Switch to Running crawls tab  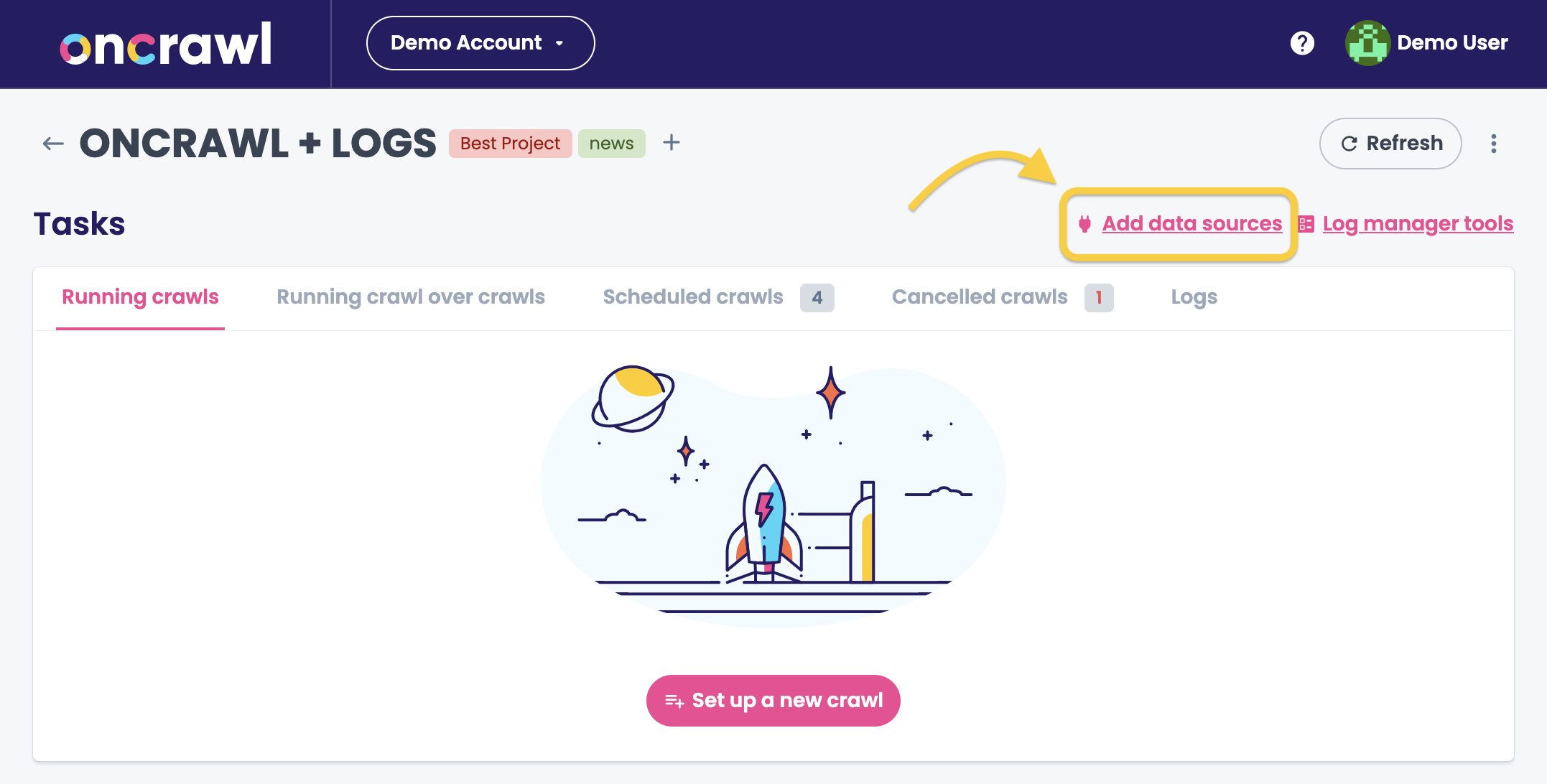[140, 297]
